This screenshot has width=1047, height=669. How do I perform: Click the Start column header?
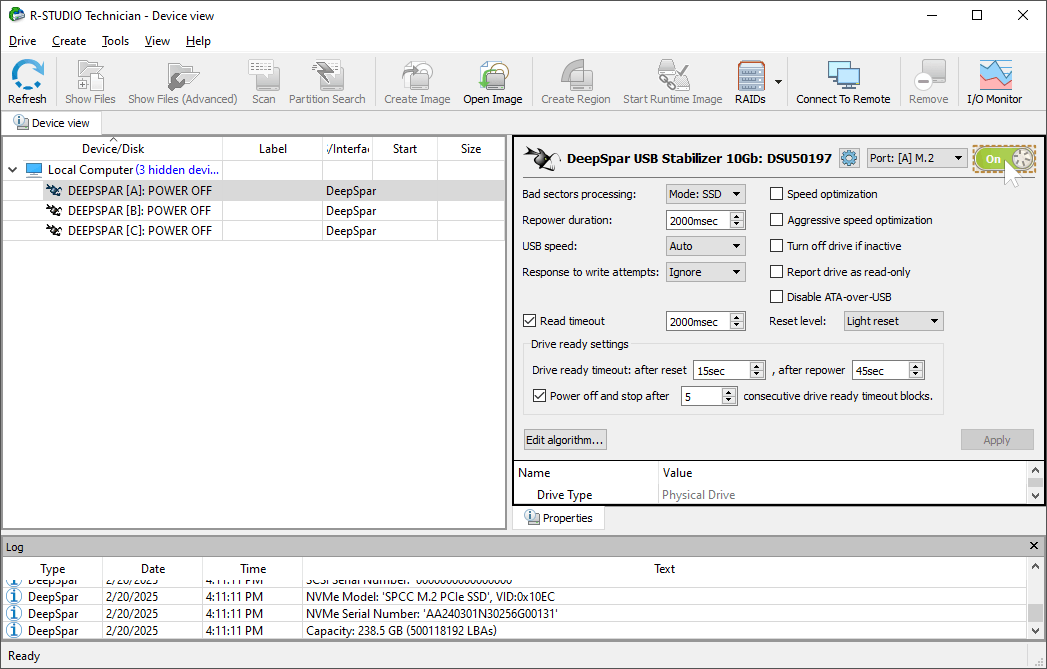[x=405, y=148]
